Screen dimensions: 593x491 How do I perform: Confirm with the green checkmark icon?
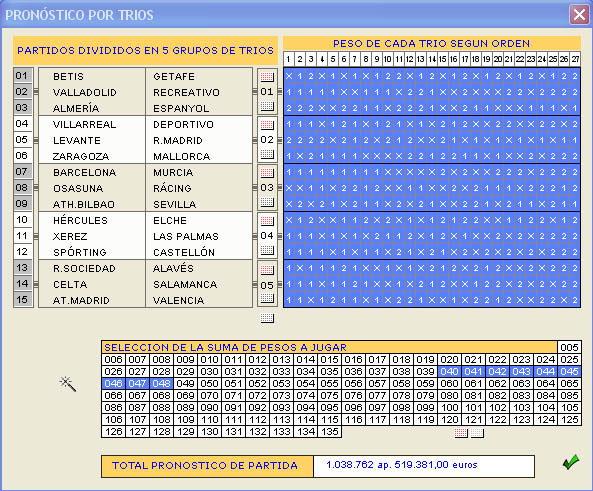[x=571, y=462]
